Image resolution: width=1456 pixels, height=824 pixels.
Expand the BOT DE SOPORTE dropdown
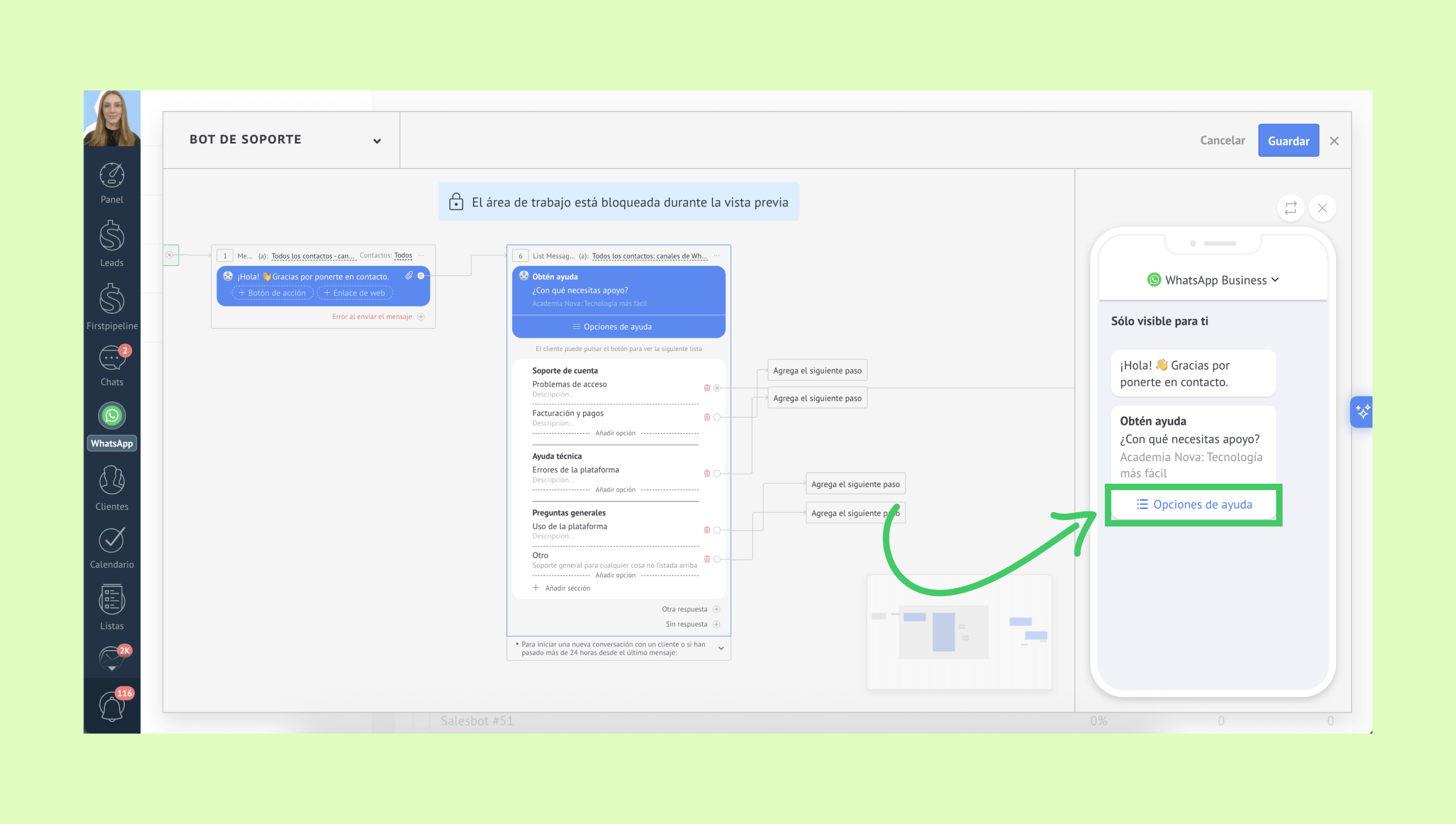pos(377,141)
